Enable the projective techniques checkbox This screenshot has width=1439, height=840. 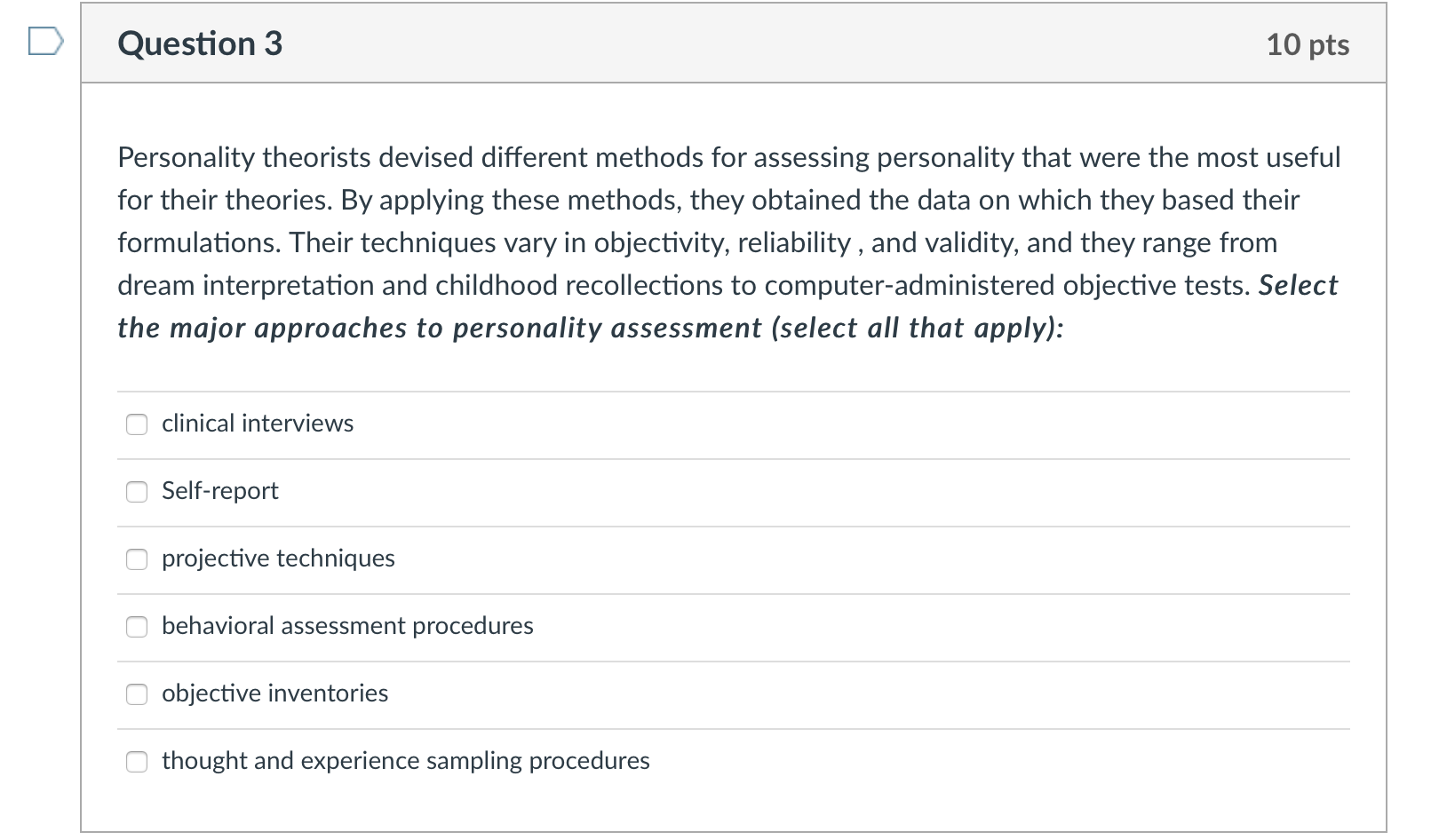click(x=137, y=559)
